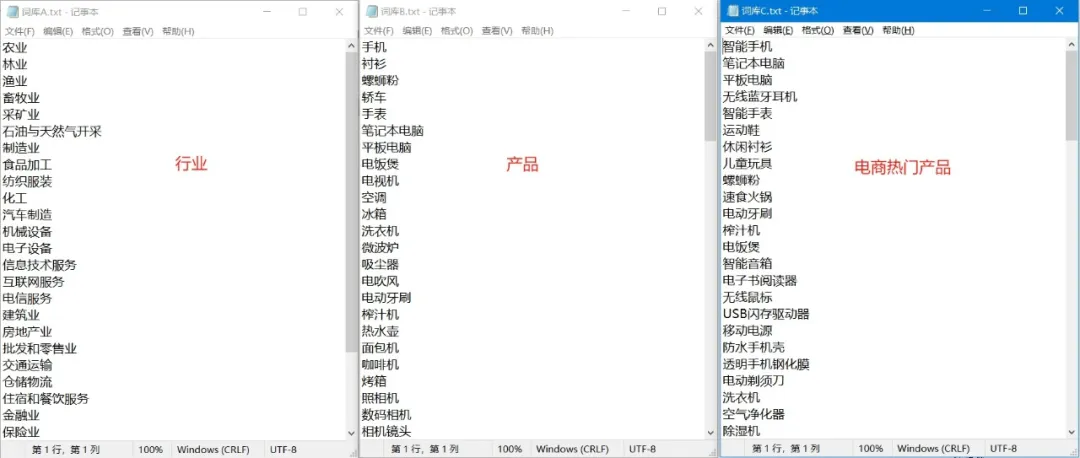The image size is (1080, 458).
Task: Click the line 互联网服务 in 词库A
Action: [x=34, y=282]
